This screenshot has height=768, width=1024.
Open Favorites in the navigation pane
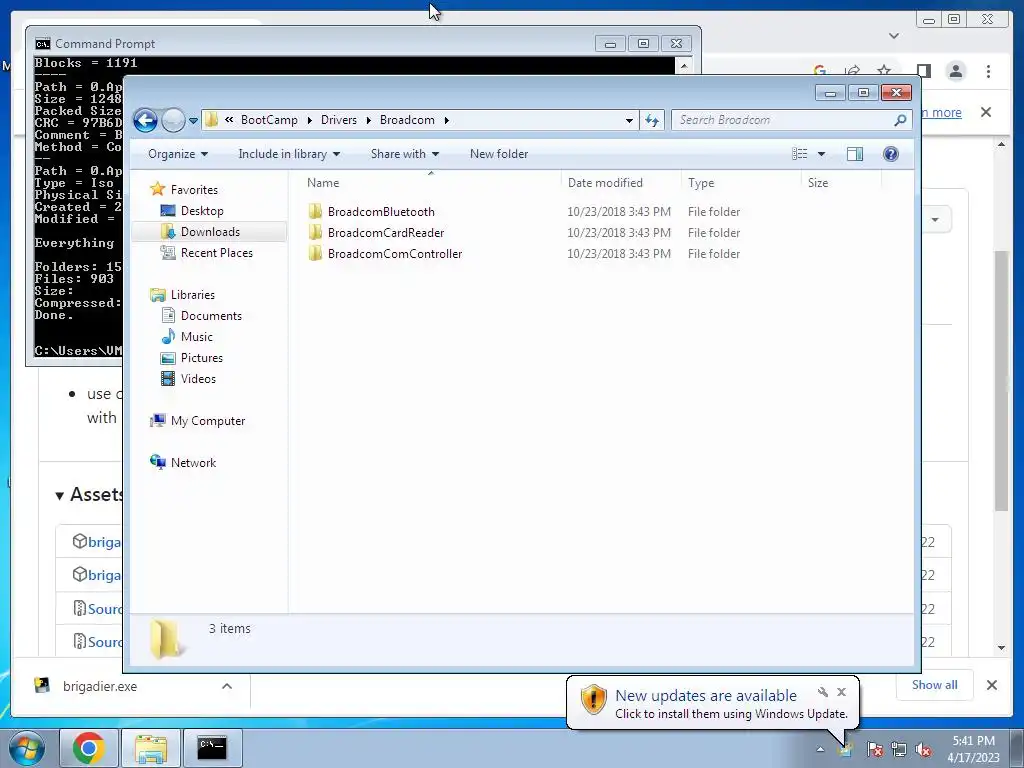tap(194, 190)
